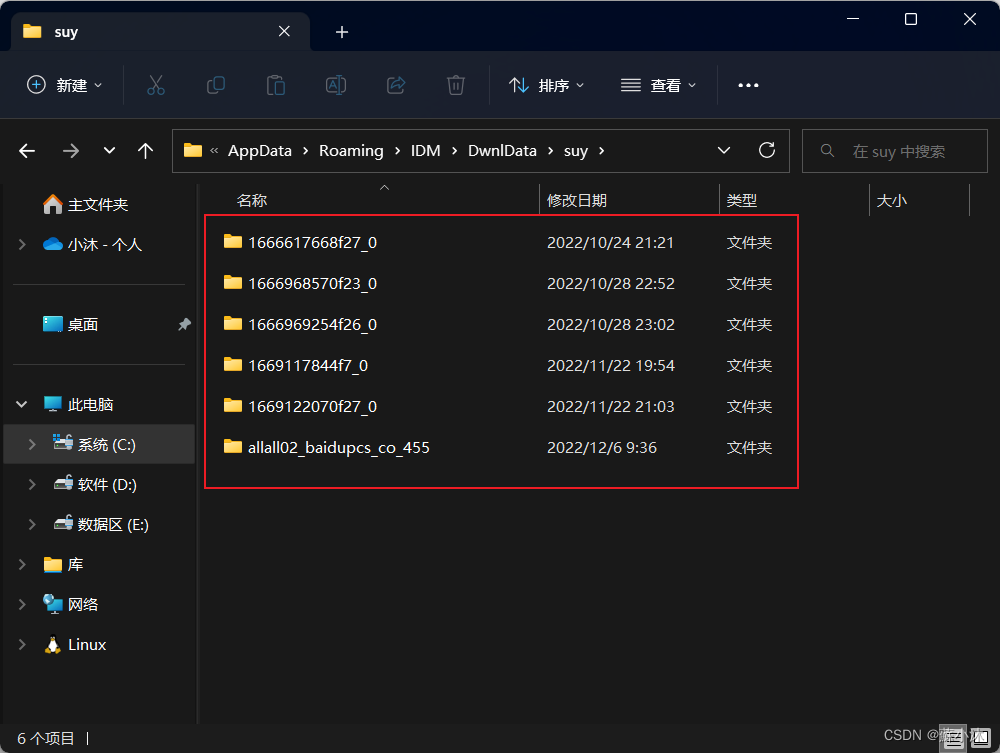The width and height of the screenshot is (1000, 753).
Task: Open the address bar history dropdown
Action: [x=724, y=150]
